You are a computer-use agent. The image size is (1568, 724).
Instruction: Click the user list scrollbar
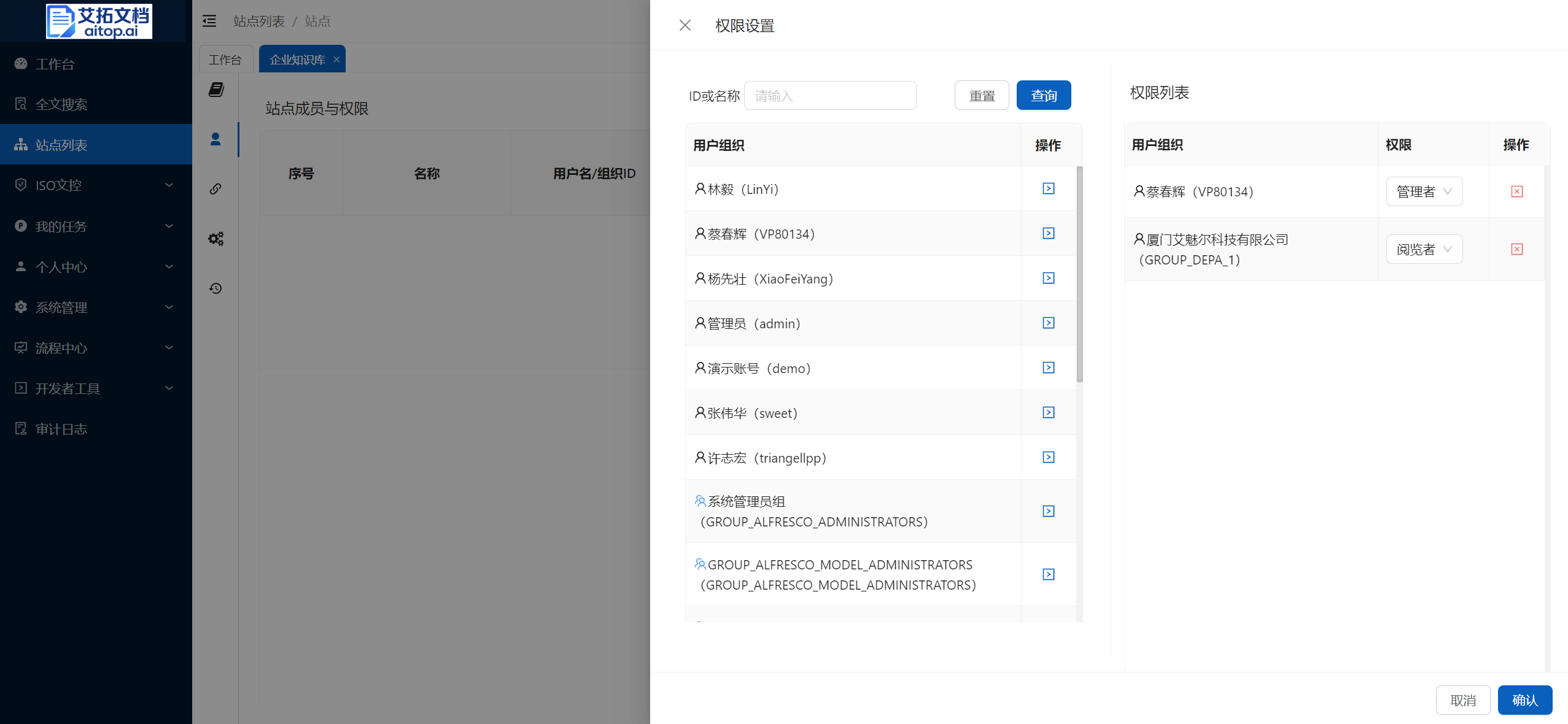[x=1079, y=274]
